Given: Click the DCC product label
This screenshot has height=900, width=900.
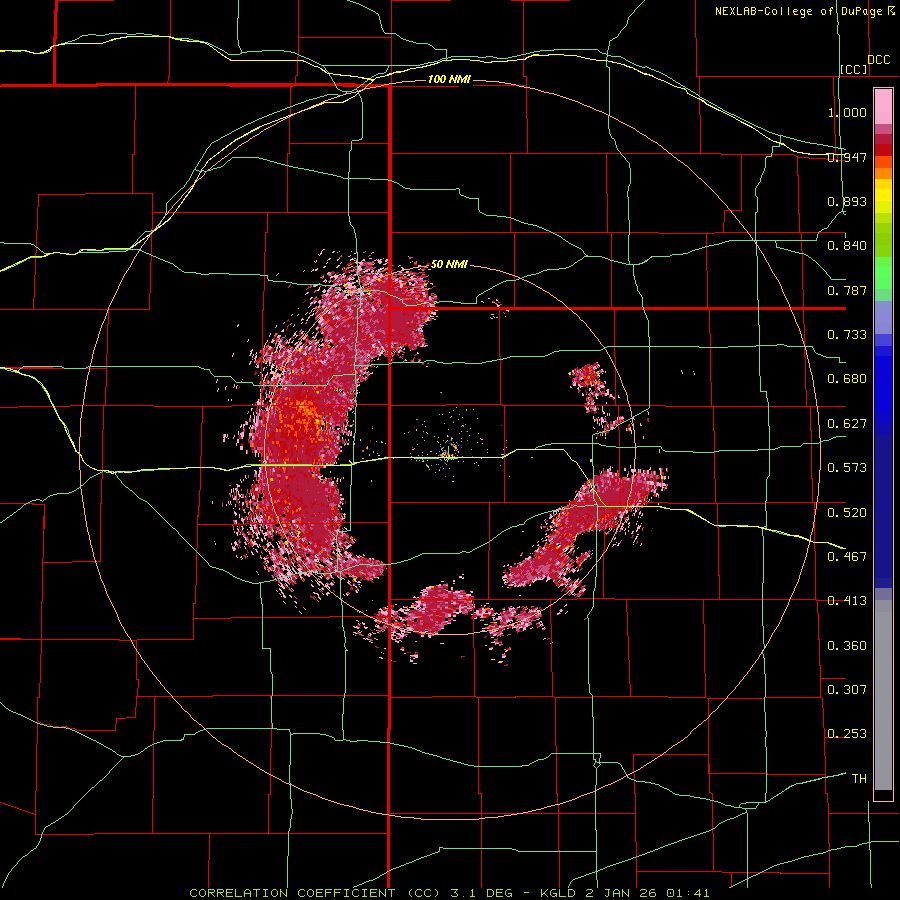Looking at the screenshot, I should coord(879,60).
